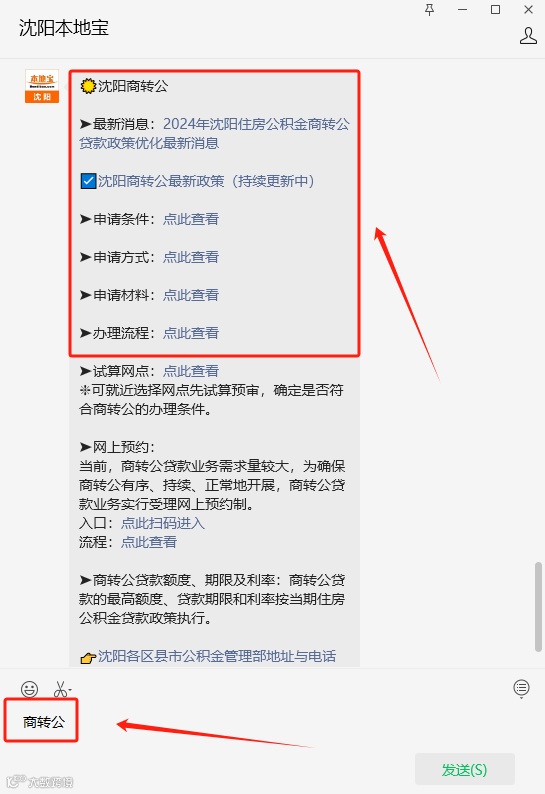Click the 沈阳本地宝 avatar
545x794 pixels.
pyautogui.click(x=42, y=86)
